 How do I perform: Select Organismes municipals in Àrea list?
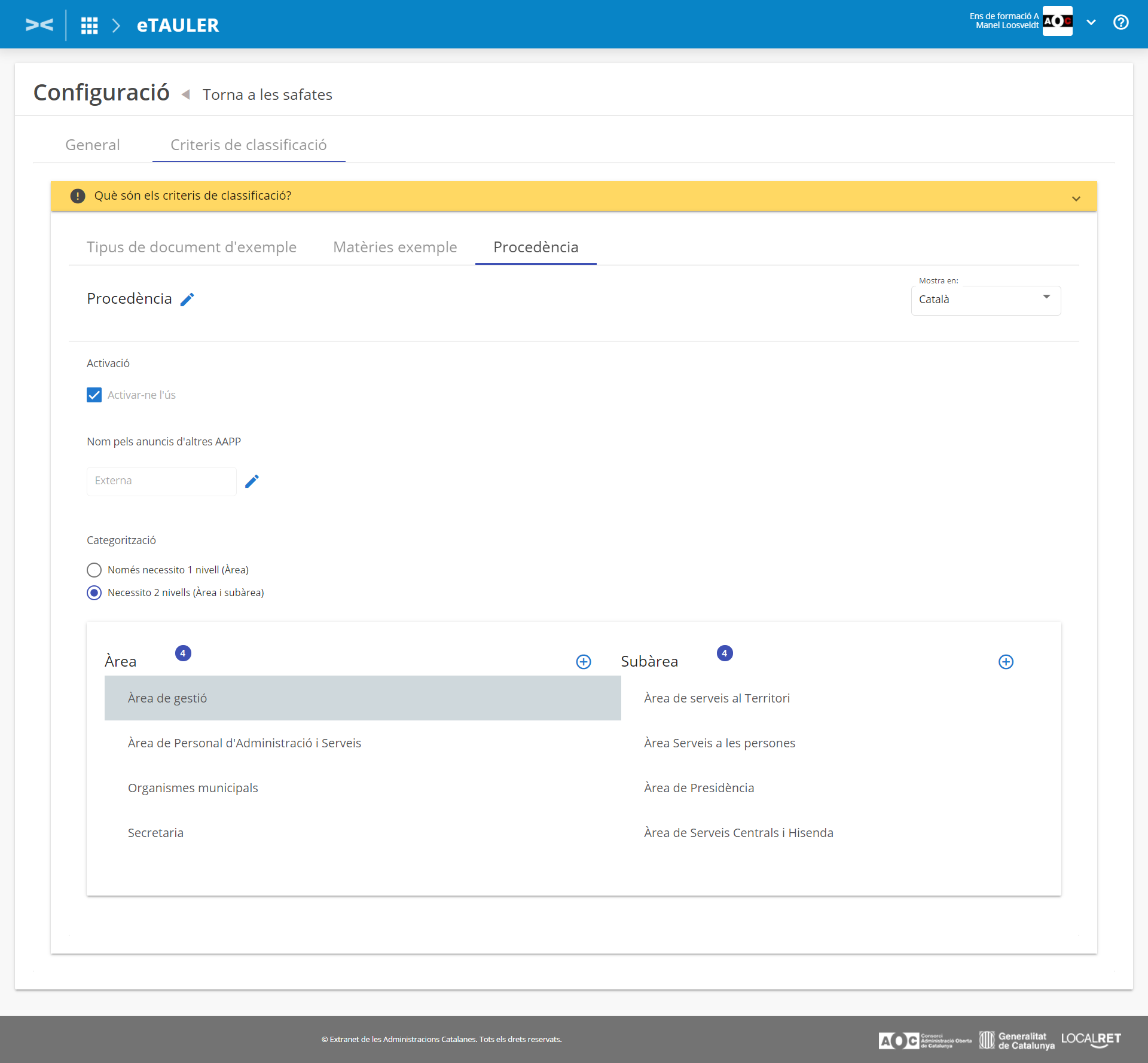193,788
